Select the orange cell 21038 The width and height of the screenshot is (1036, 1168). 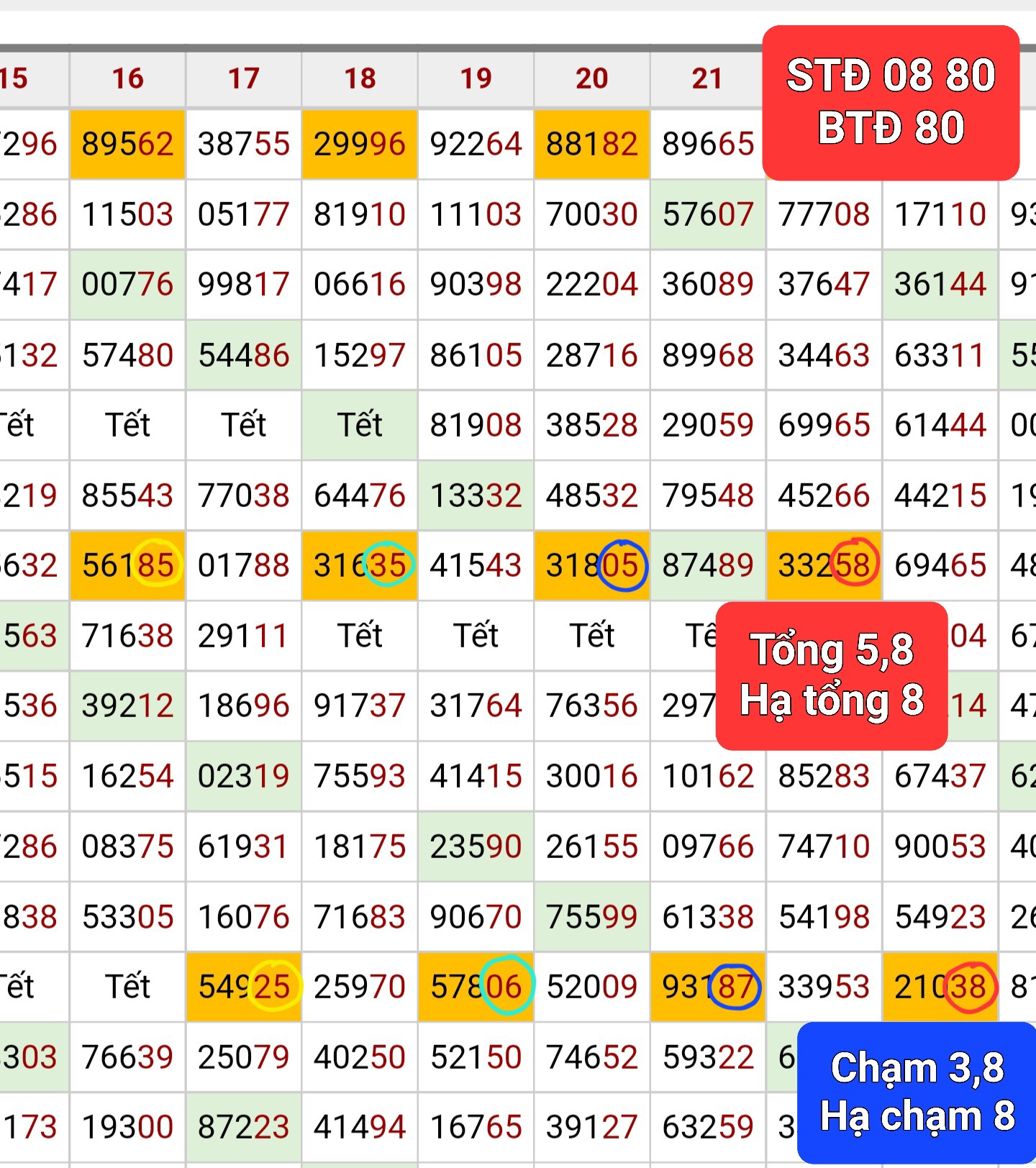coord(940,987)
